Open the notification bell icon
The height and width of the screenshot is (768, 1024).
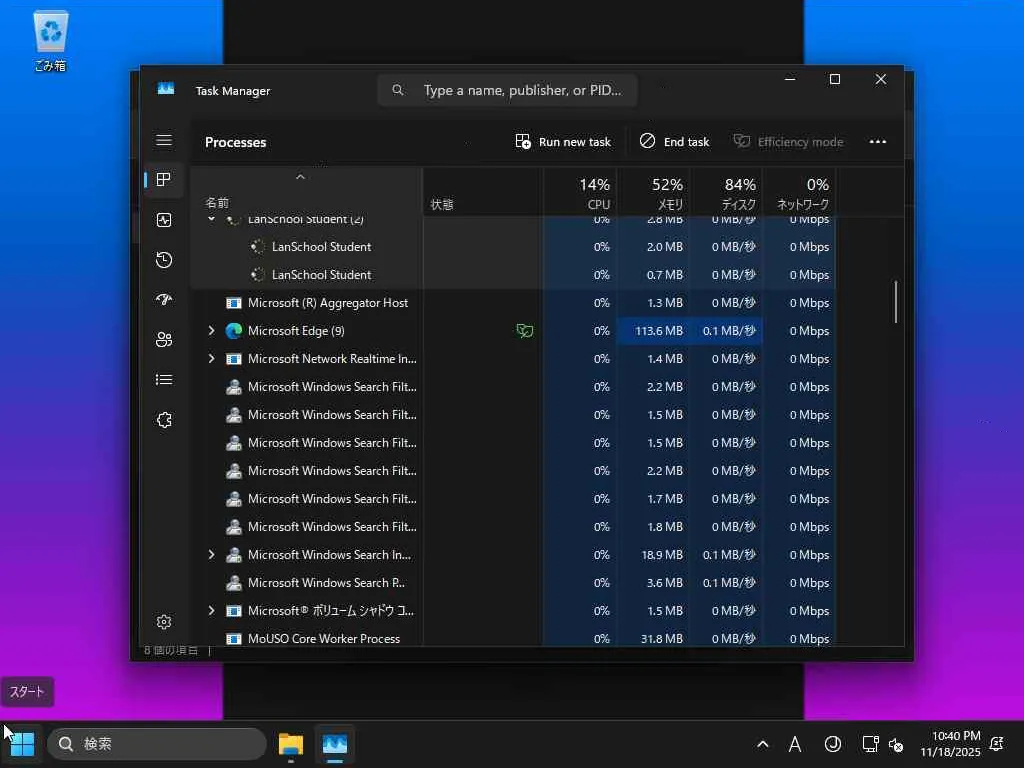pos(997,744)
